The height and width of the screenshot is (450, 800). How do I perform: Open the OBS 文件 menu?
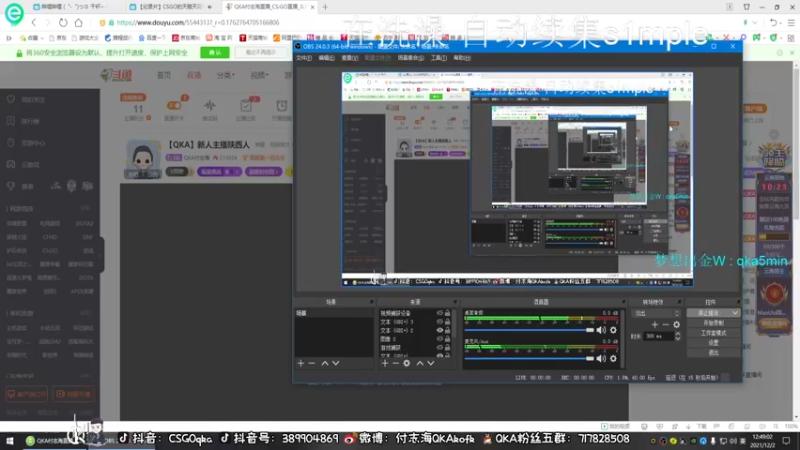(304, 58)
